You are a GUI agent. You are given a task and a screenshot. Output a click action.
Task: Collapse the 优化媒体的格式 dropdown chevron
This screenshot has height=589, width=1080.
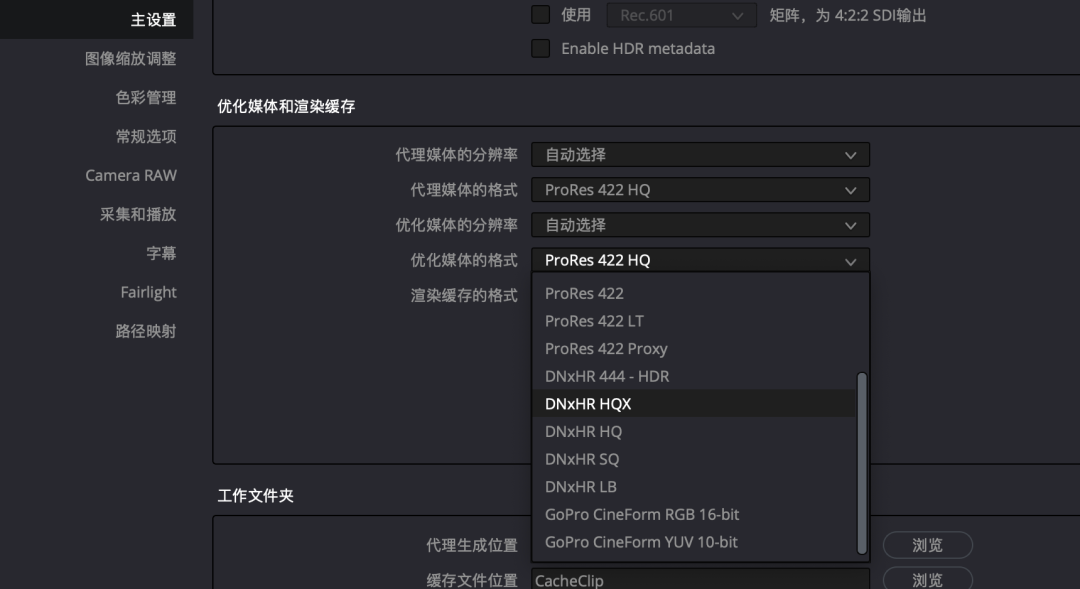coord(851,261)
